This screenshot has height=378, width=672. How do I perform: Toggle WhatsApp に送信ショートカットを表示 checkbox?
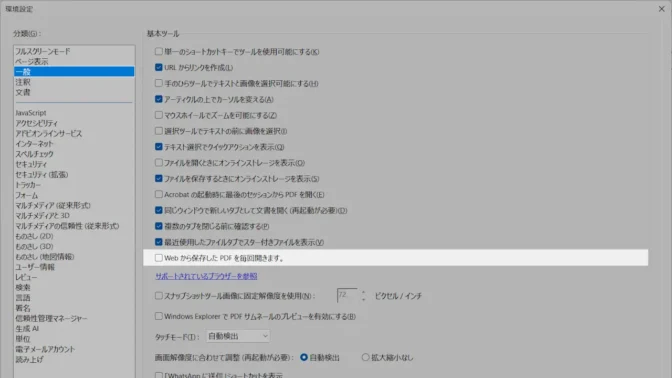pos(159,375)
